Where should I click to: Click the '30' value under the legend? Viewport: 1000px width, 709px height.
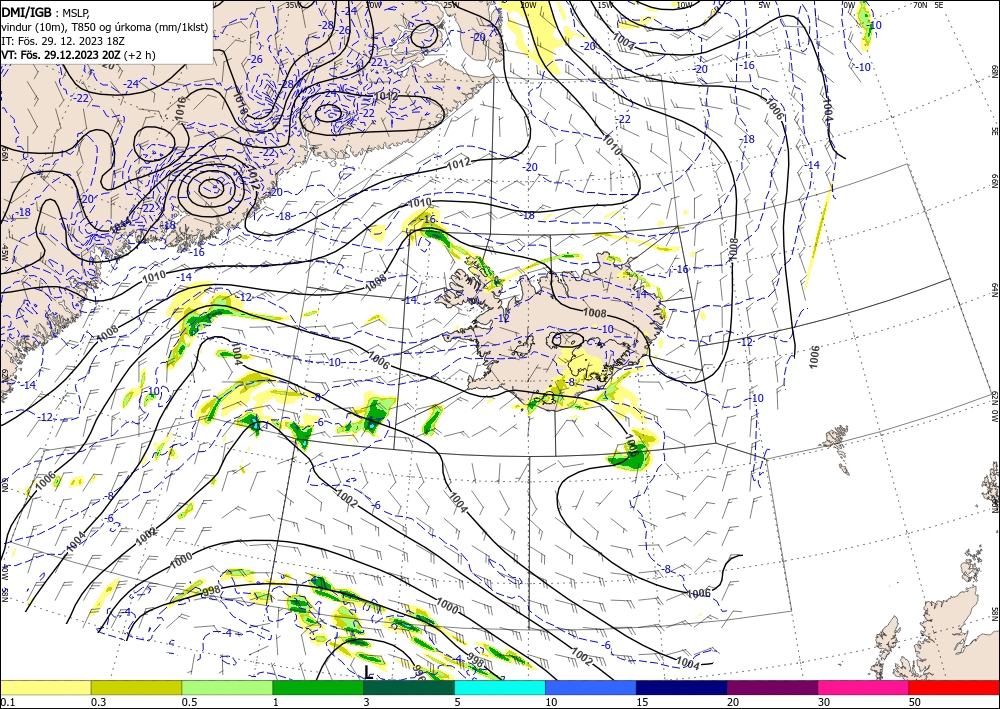pyautogui.click(x=824, y=702)
